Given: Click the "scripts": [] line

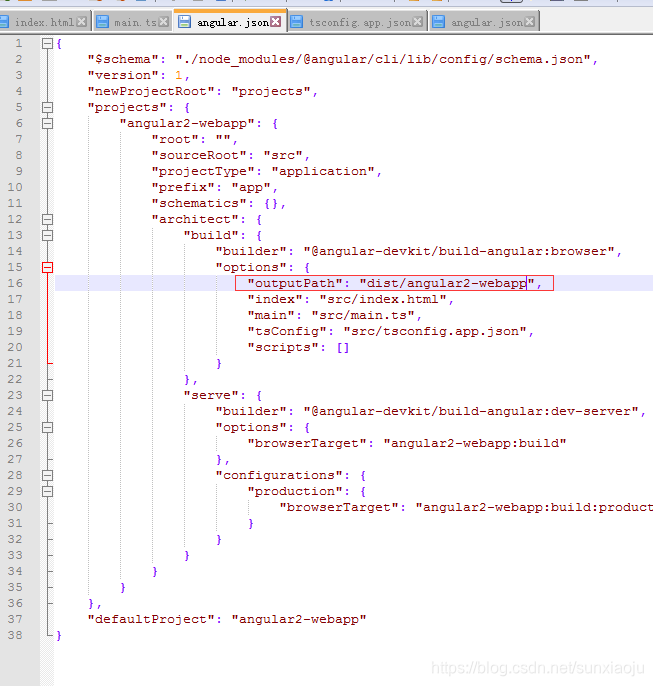Looking at the screenshot, I should pyautogui.click(x=298, y=347).
